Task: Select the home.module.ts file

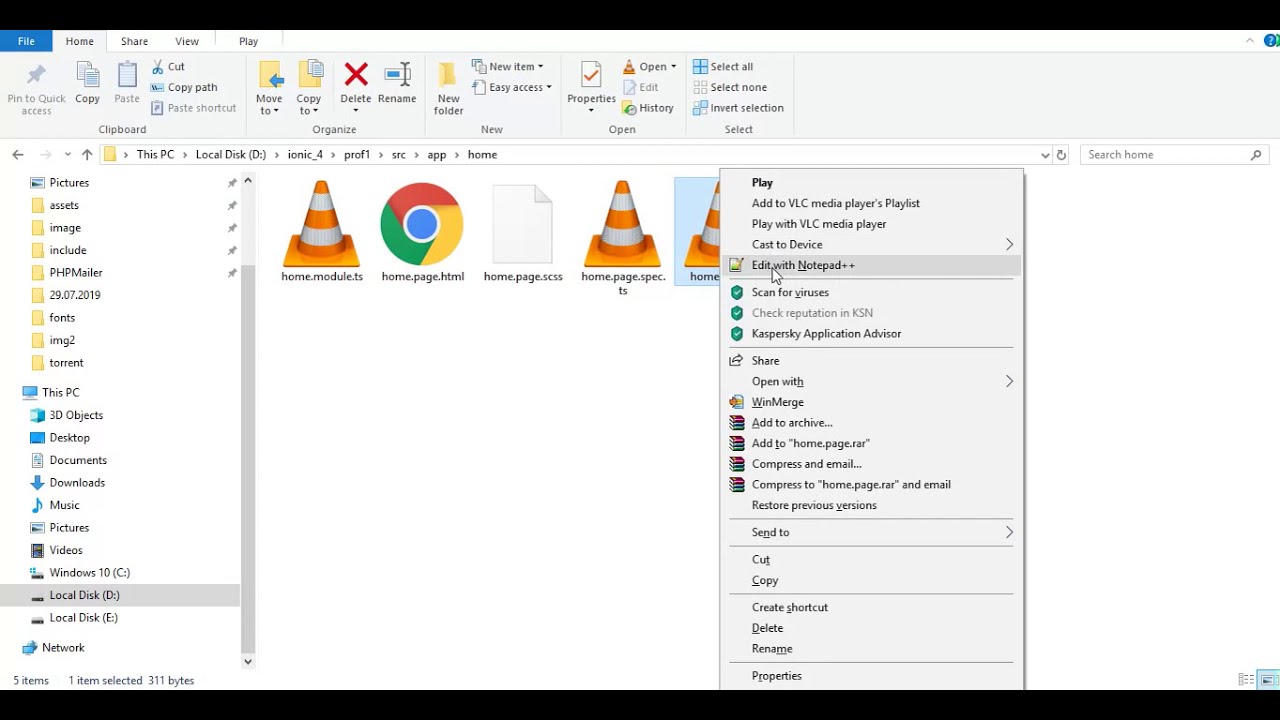Action: click(322, 232)
